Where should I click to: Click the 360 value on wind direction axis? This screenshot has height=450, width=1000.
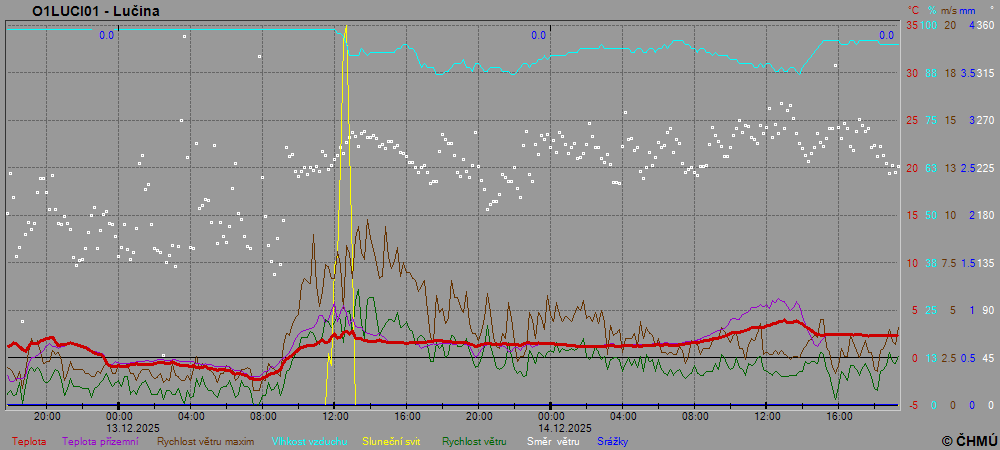click(x=984, y=25)
